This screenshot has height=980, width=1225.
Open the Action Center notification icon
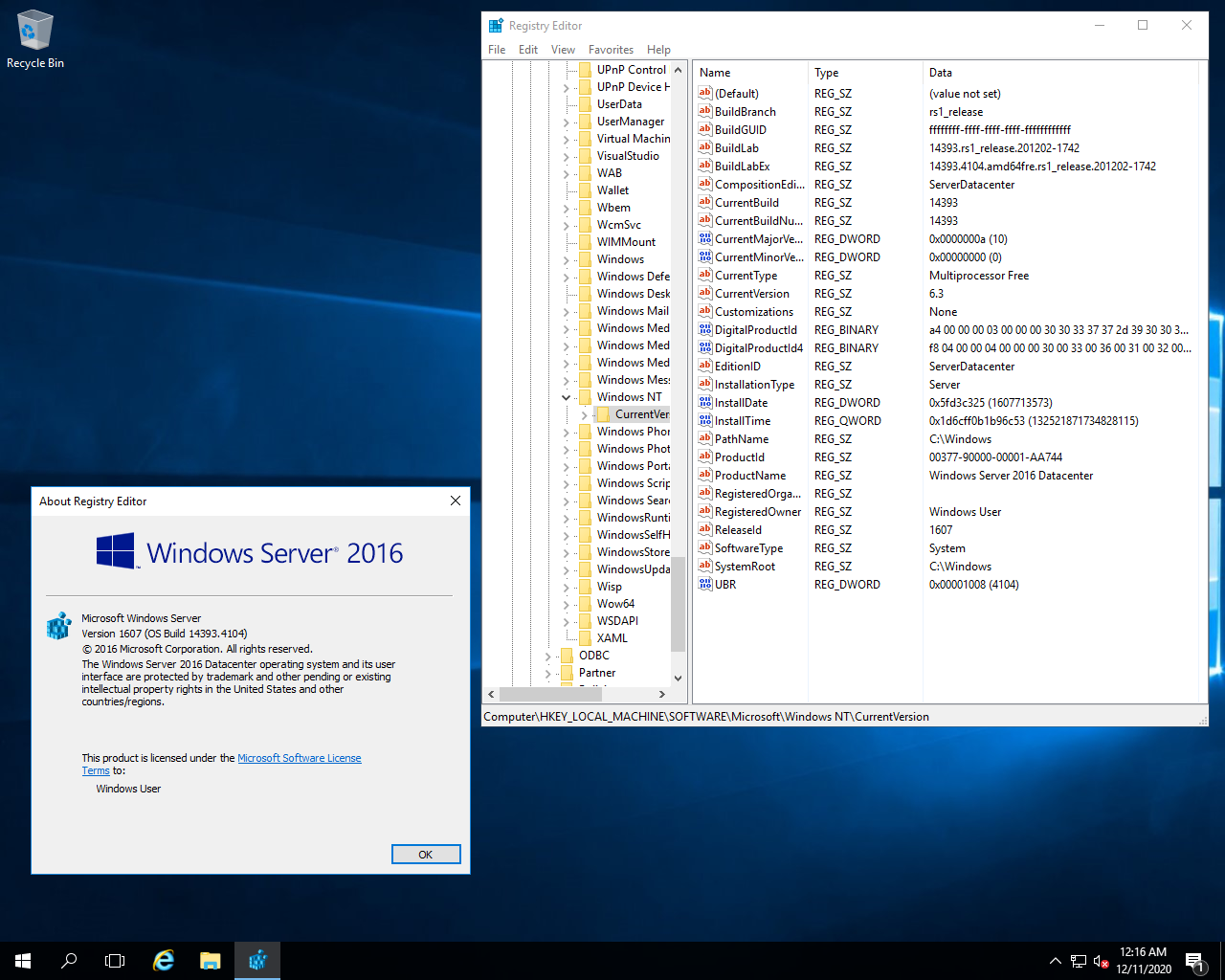1194,961
